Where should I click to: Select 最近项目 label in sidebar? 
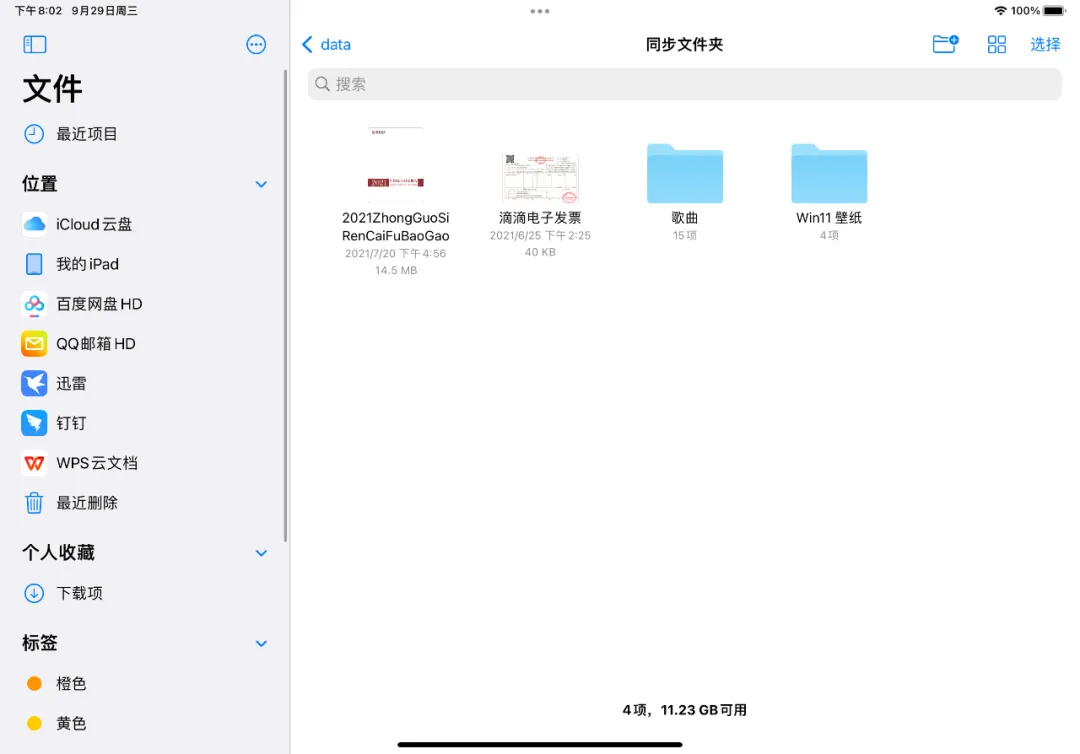pos(87,134)
